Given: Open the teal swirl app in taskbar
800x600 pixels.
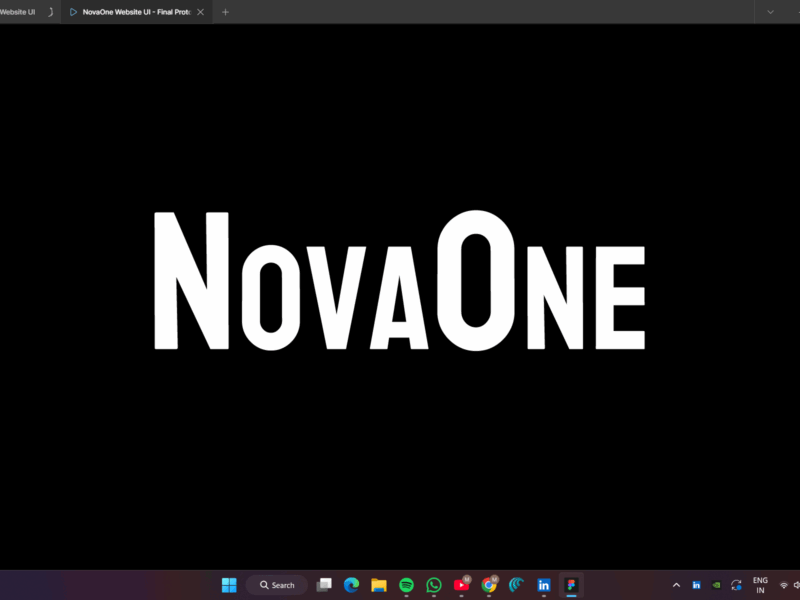Looking at the screenshot, I should pos(516,585).
